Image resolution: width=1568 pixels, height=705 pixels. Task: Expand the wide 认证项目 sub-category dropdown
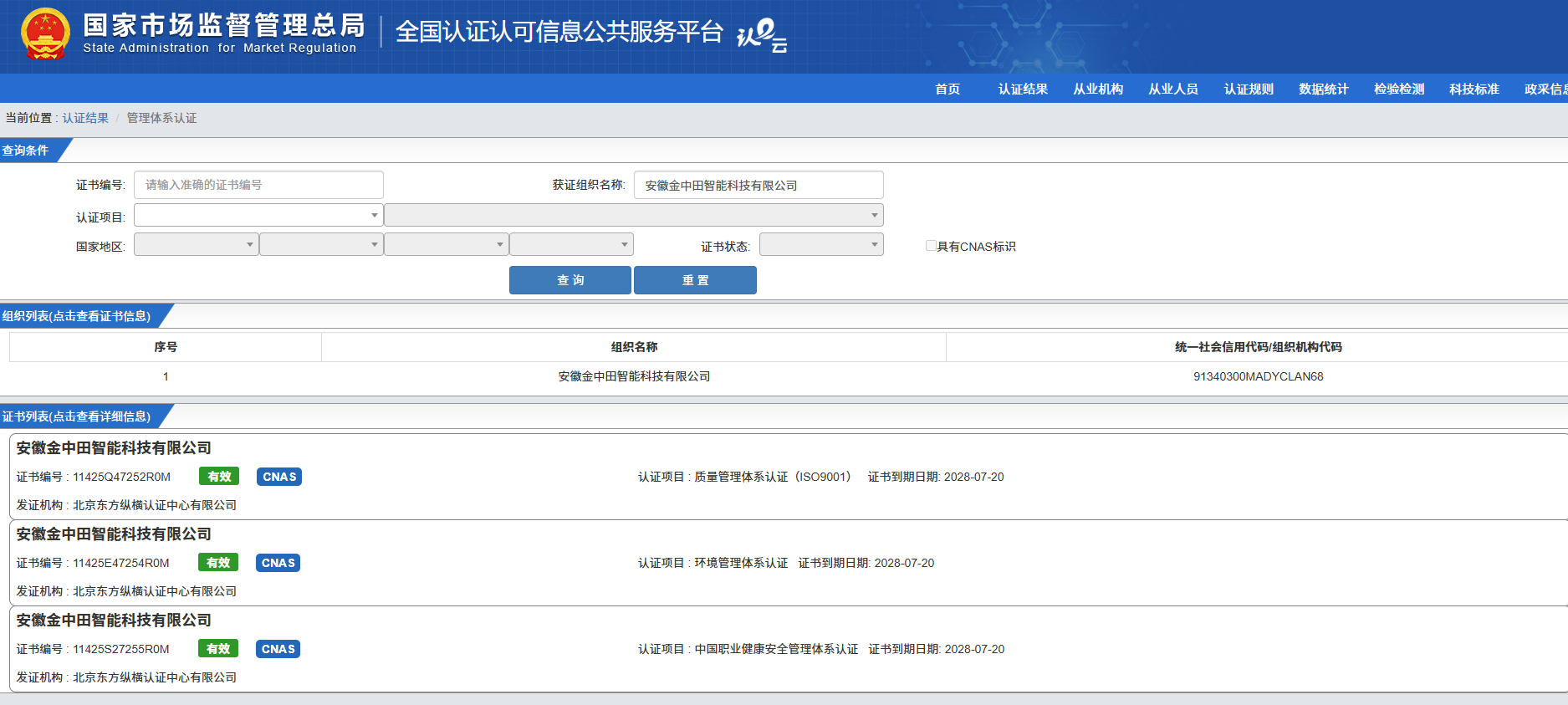[x=633, y=216]
